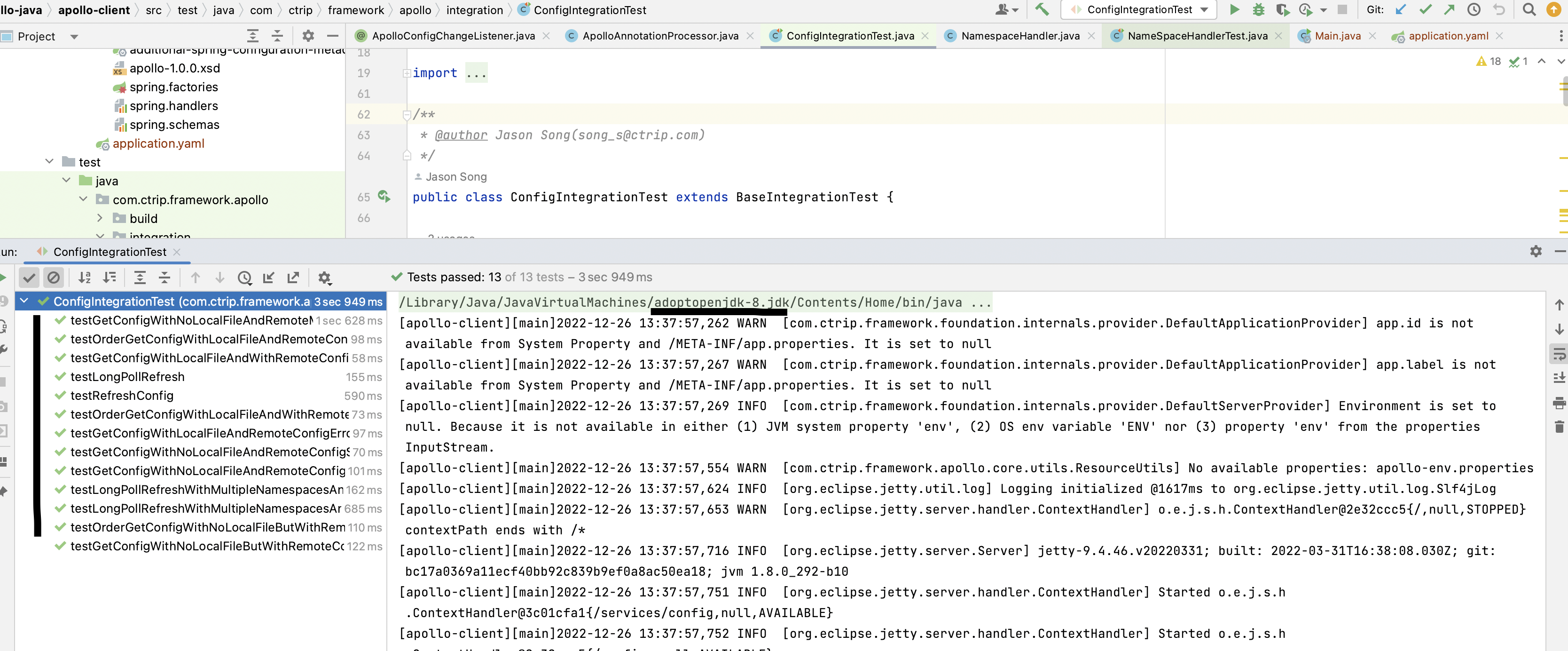
Task: Open the ApolloAnnotationProcessor.java tab
Action: [x=660, y=36]
